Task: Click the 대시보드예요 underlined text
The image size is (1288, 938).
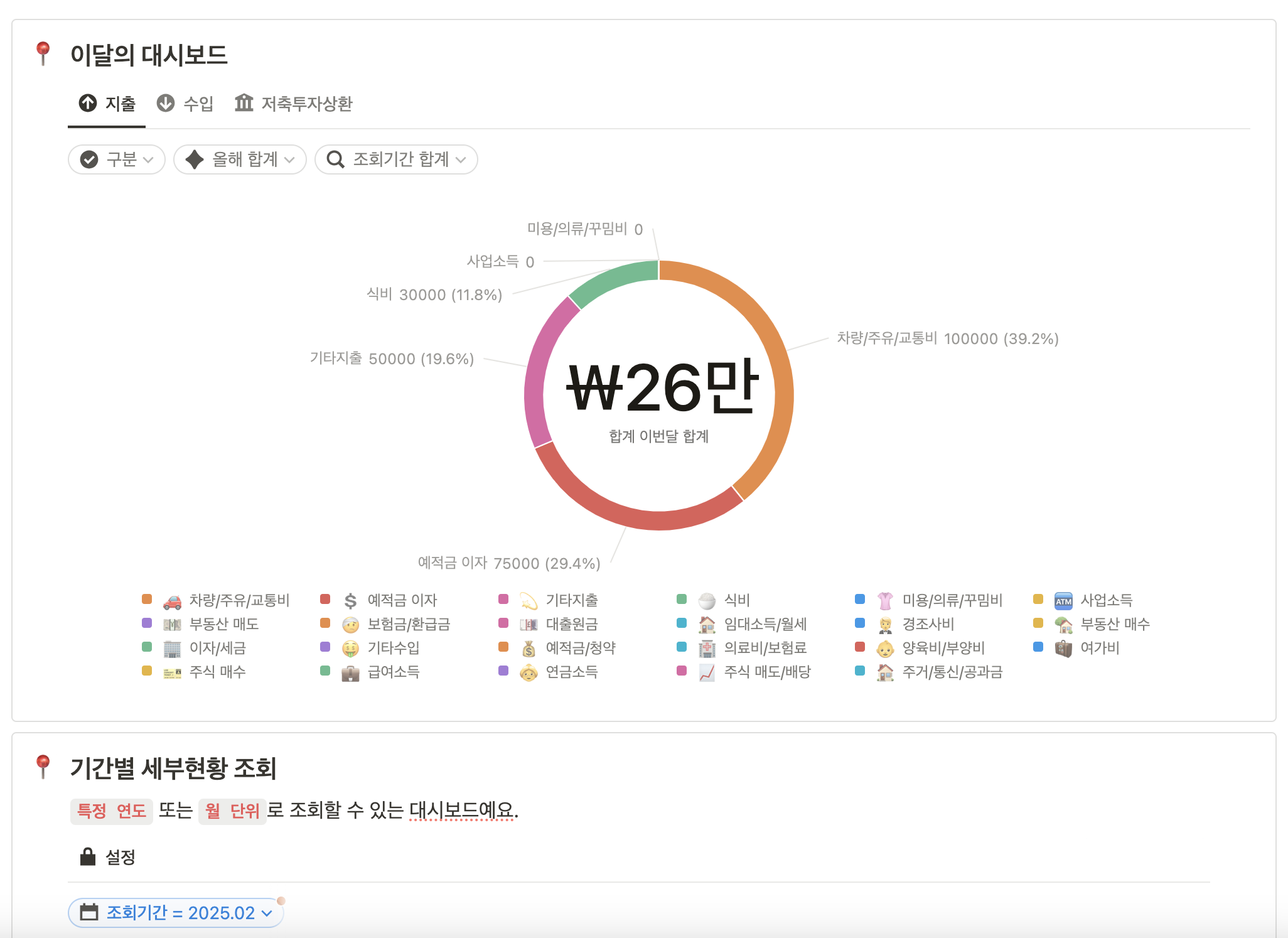Action: [x=463, y=810]
